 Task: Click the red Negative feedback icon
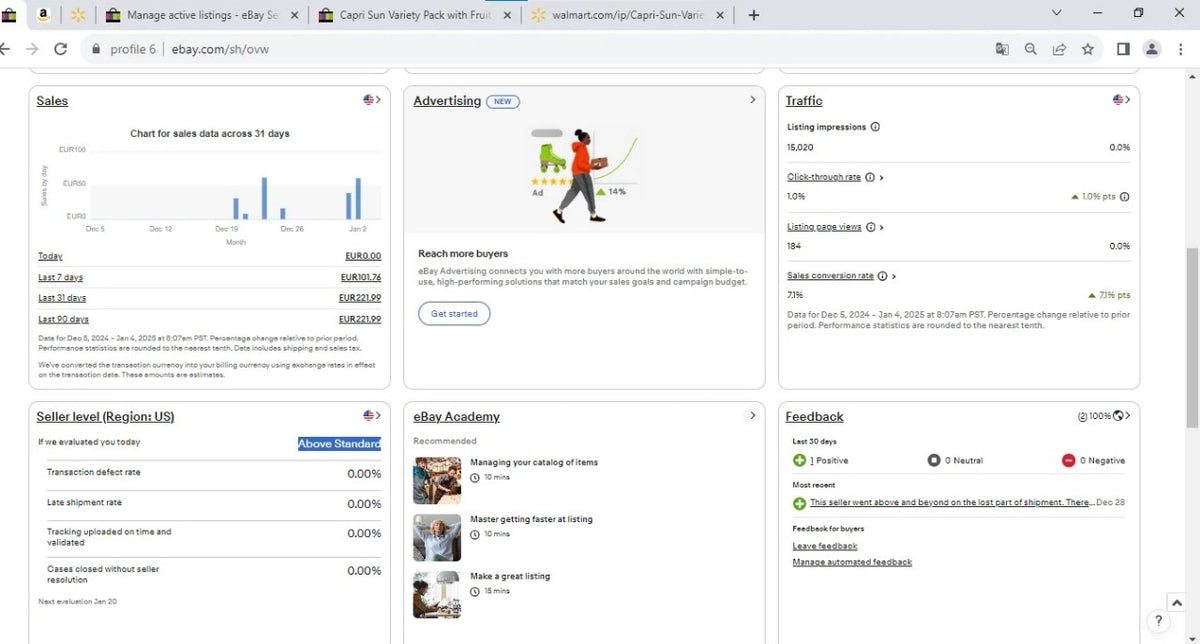point(1068,460)
